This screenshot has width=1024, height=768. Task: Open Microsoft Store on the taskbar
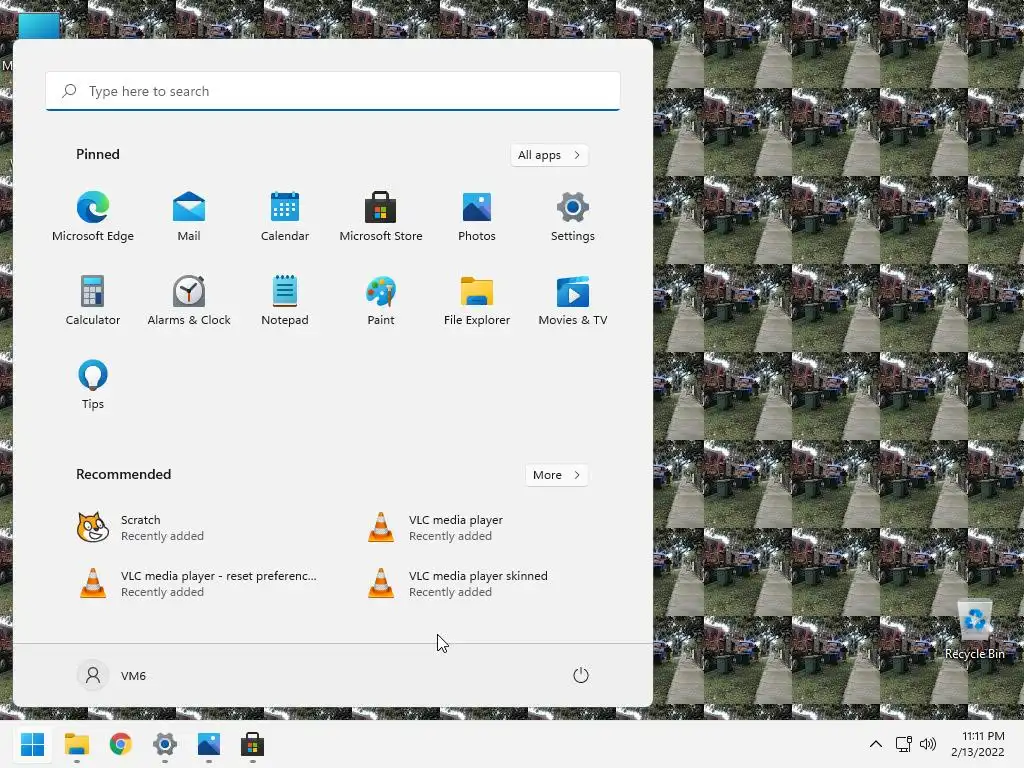coord(252,744)
